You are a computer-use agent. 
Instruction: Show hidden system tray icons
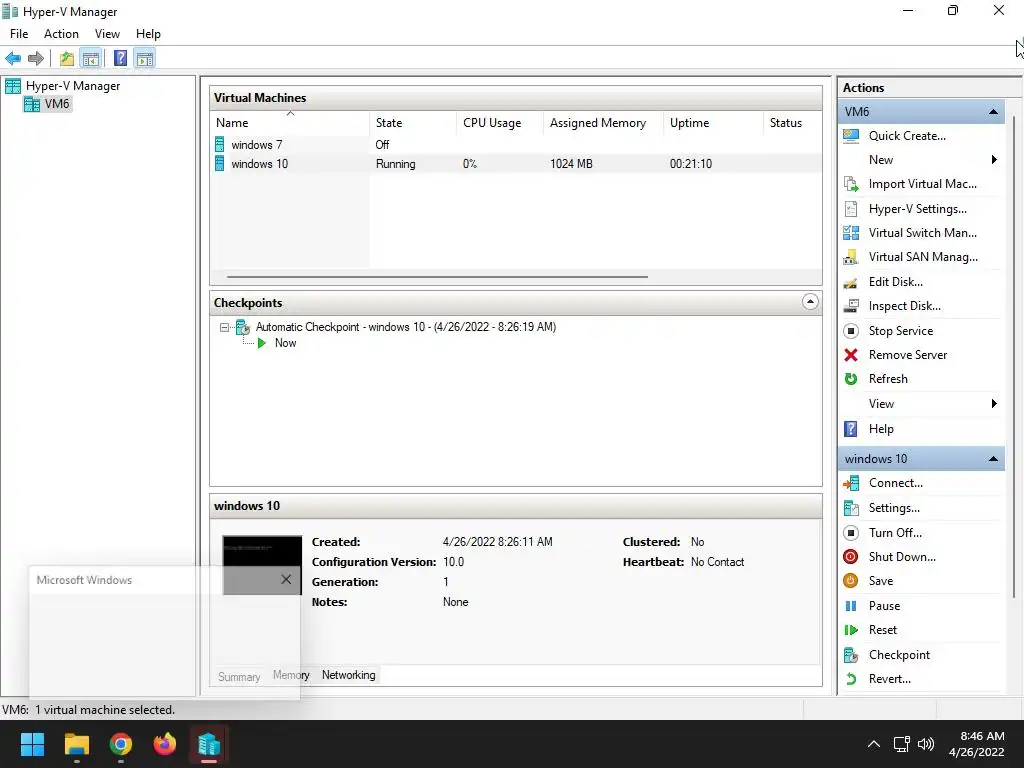tap(874, 744)
